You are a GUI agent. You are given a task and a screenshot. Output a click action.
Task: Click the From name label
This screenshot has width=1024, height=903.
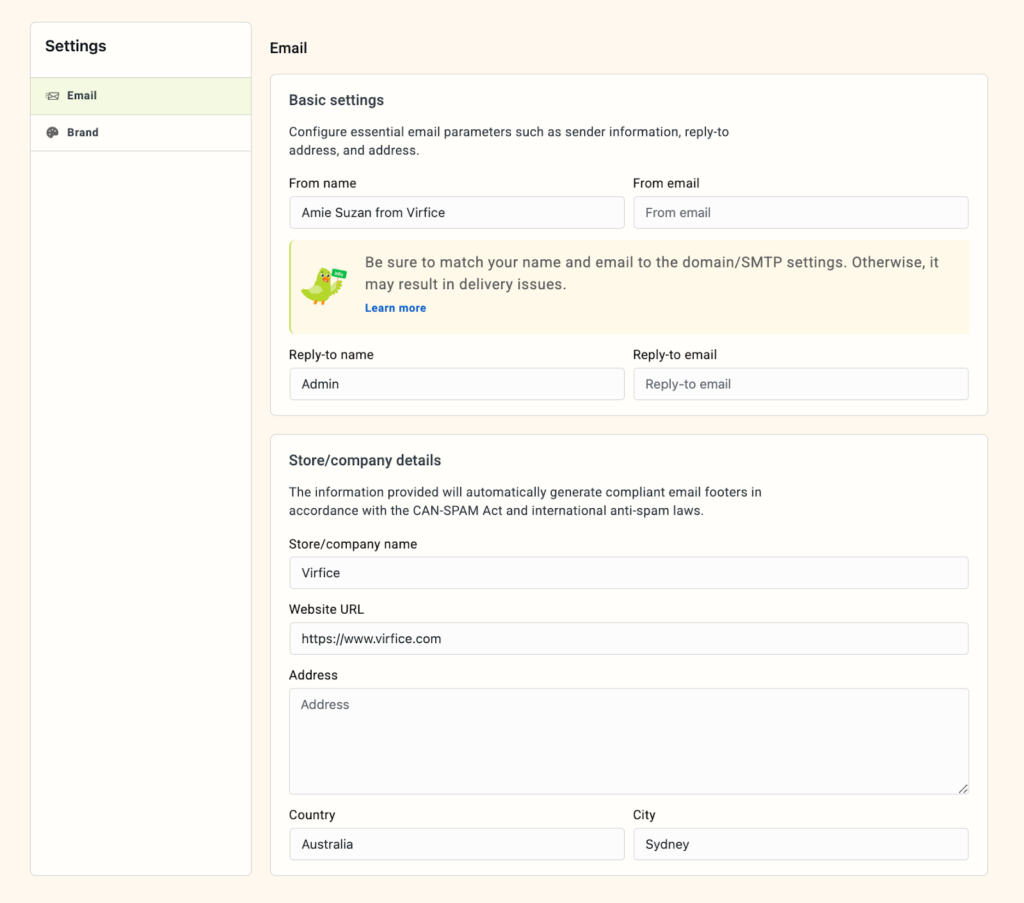point(322,183)
